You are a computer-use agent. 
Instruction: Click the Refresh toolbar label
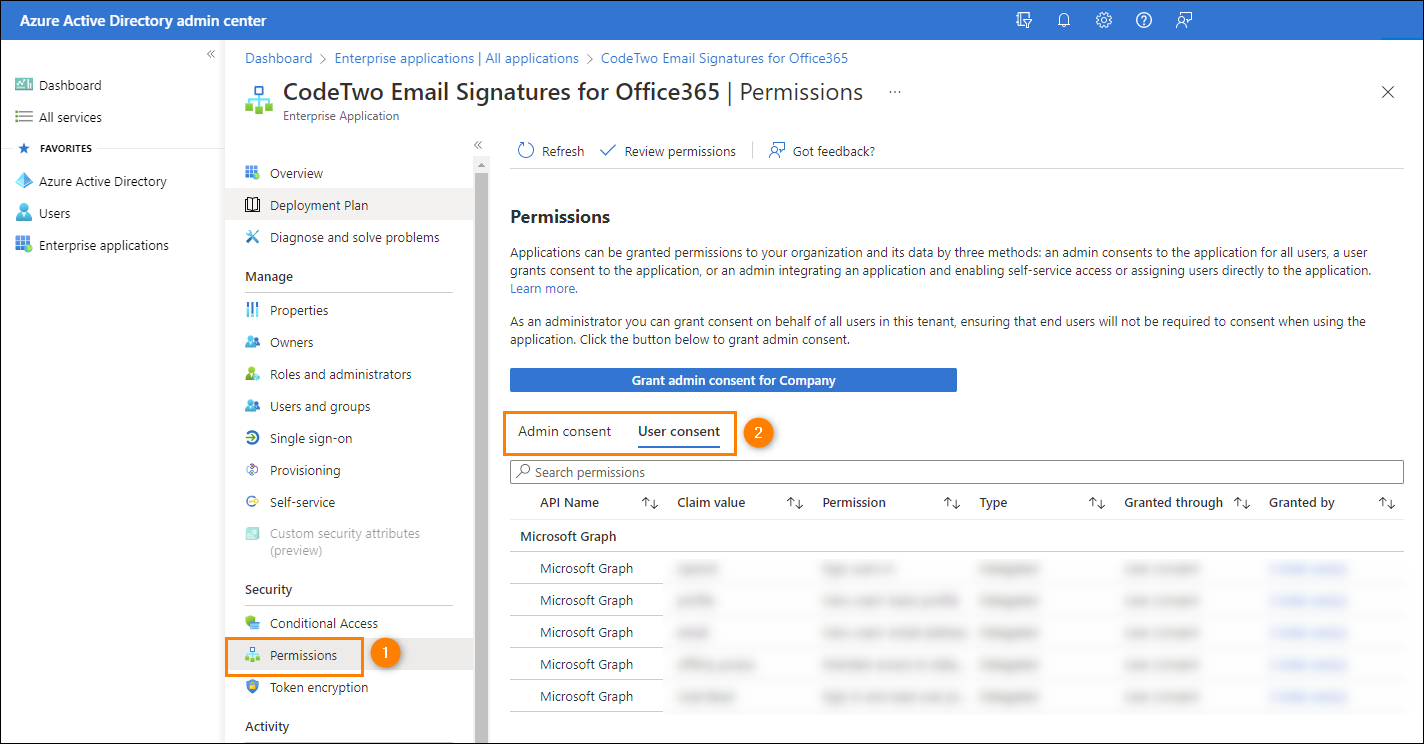(x=563, y=151)
